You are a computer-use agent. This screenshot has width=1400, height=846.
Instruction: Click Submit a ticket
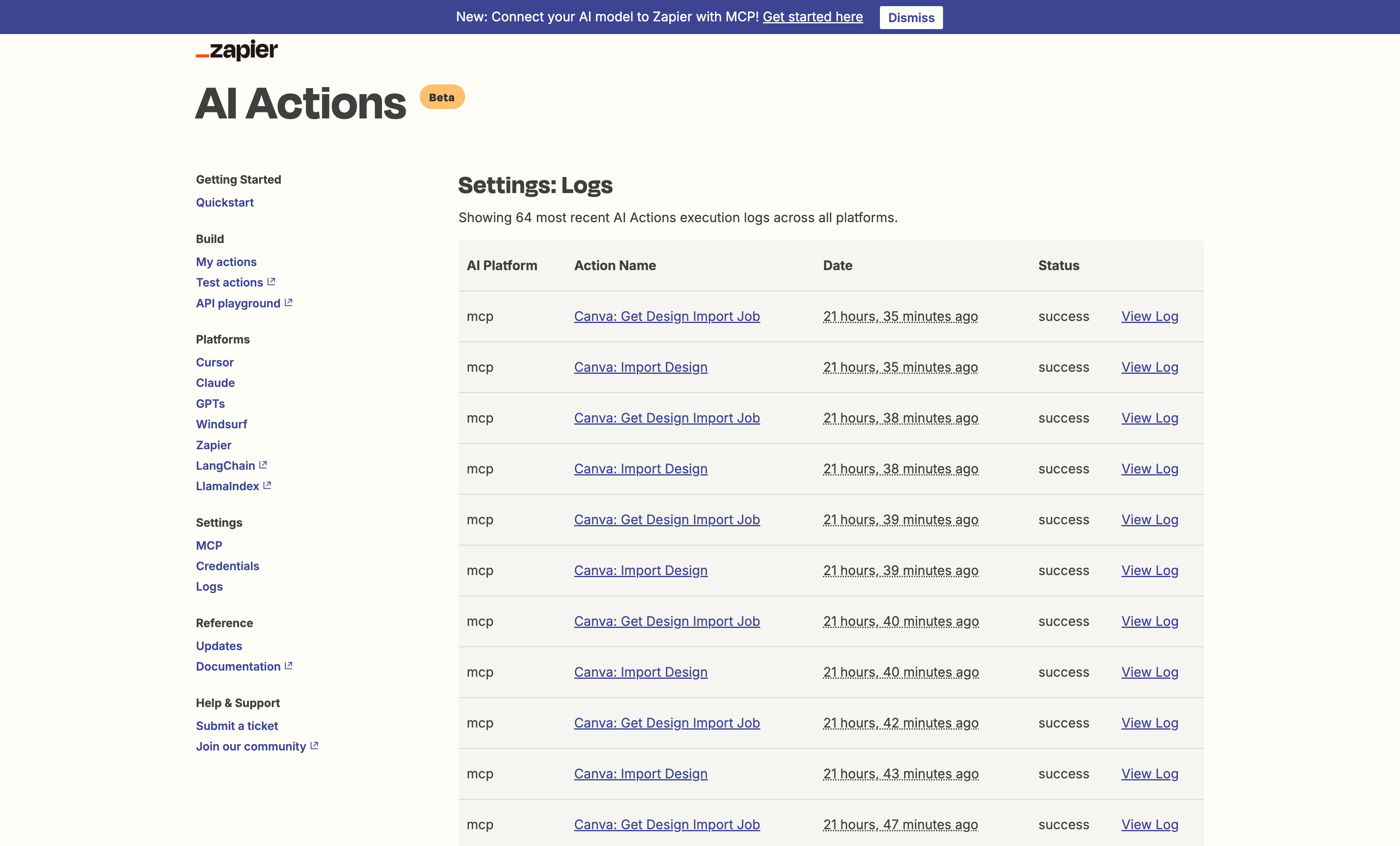(x=237, y=726)
